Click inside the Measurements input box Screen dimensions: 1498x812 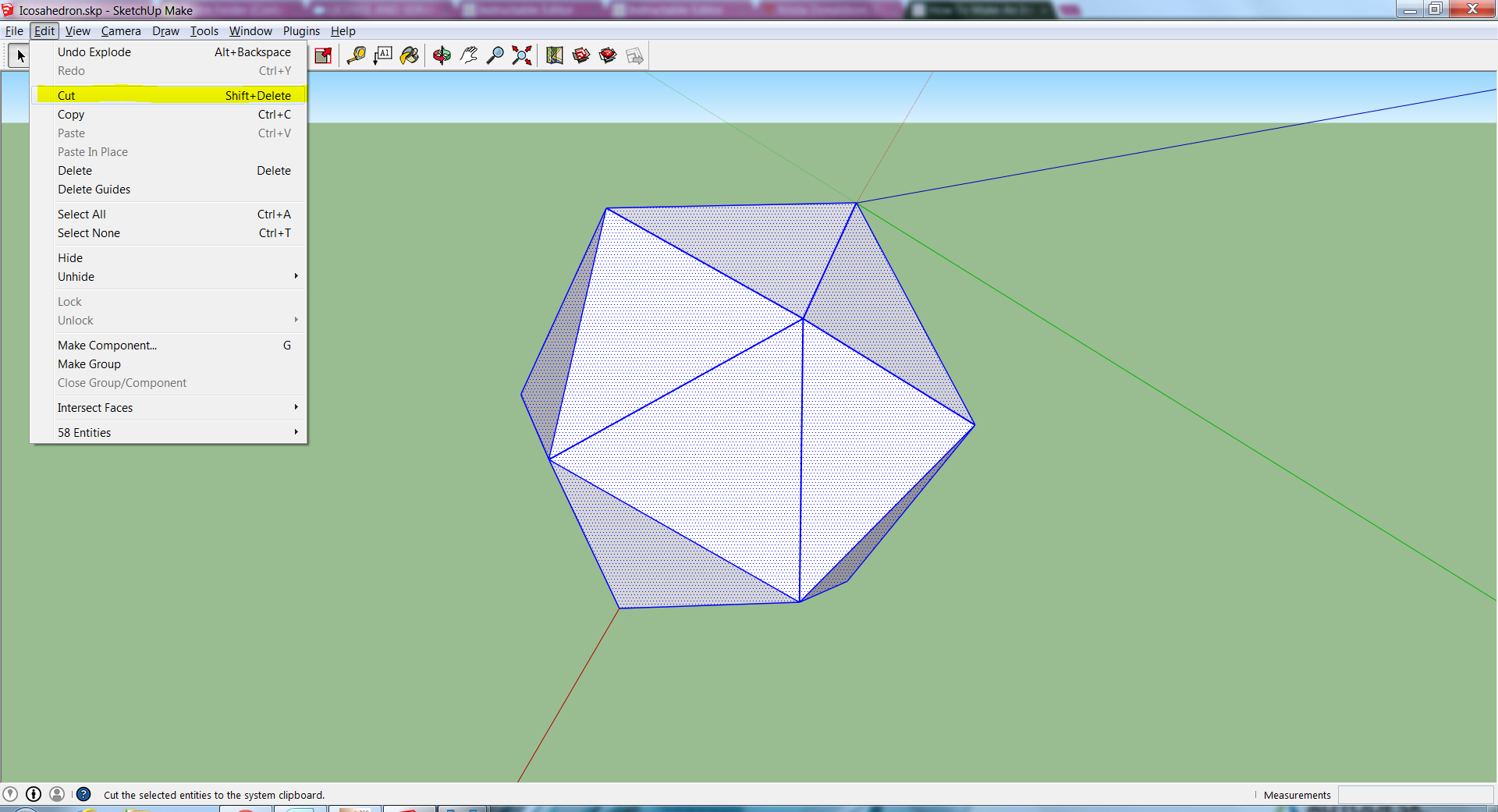tap(1415, 795)
